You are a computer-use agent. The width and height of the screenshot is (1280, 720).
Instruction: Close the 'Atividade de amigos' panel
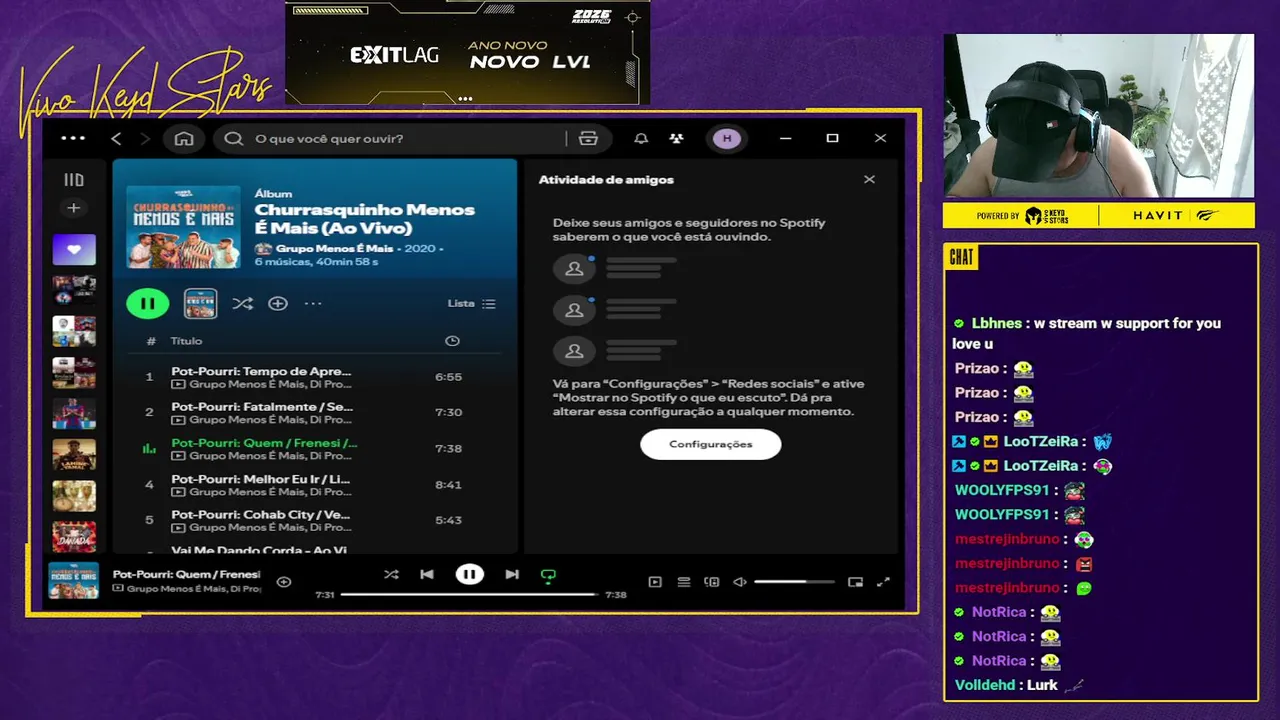coord(869,180)
